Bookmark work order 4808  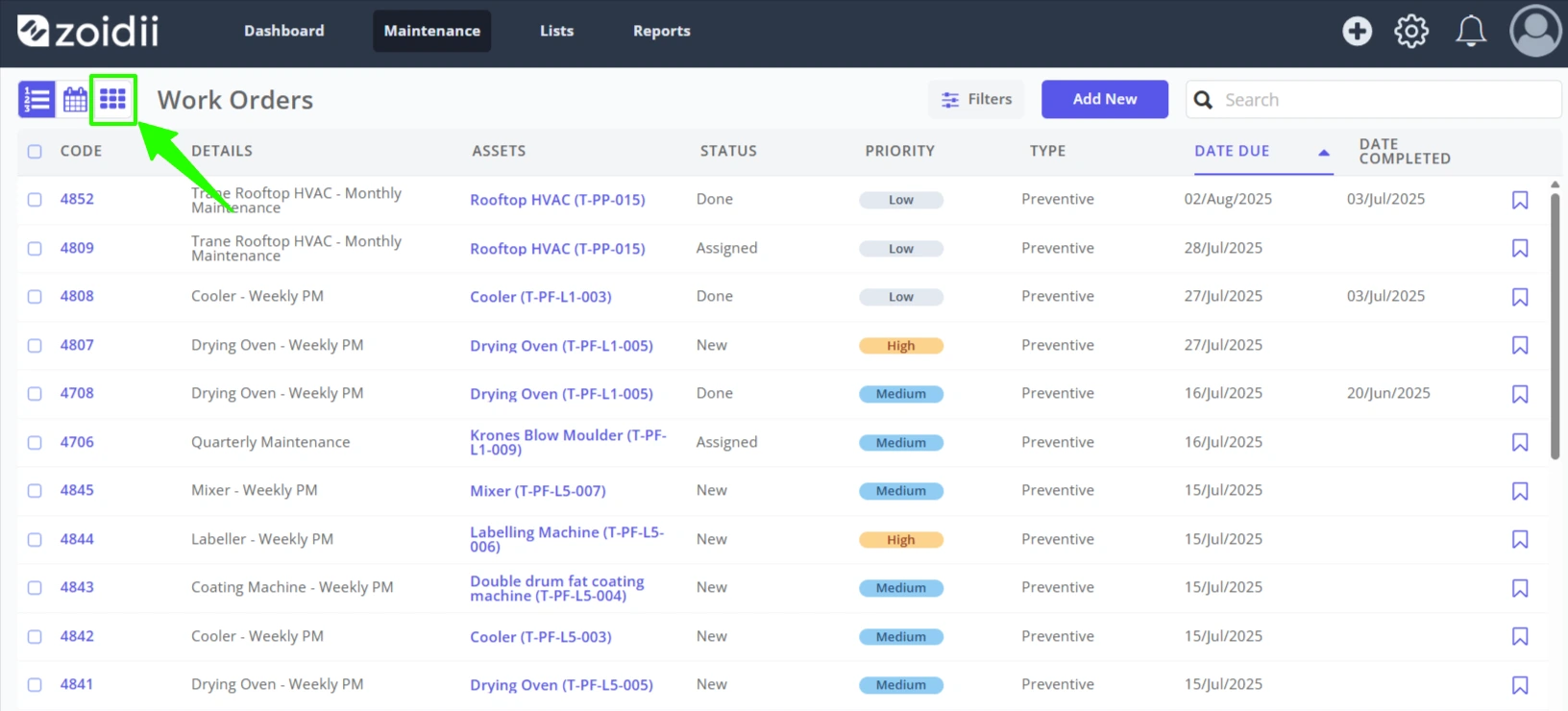pos(1520,297)
